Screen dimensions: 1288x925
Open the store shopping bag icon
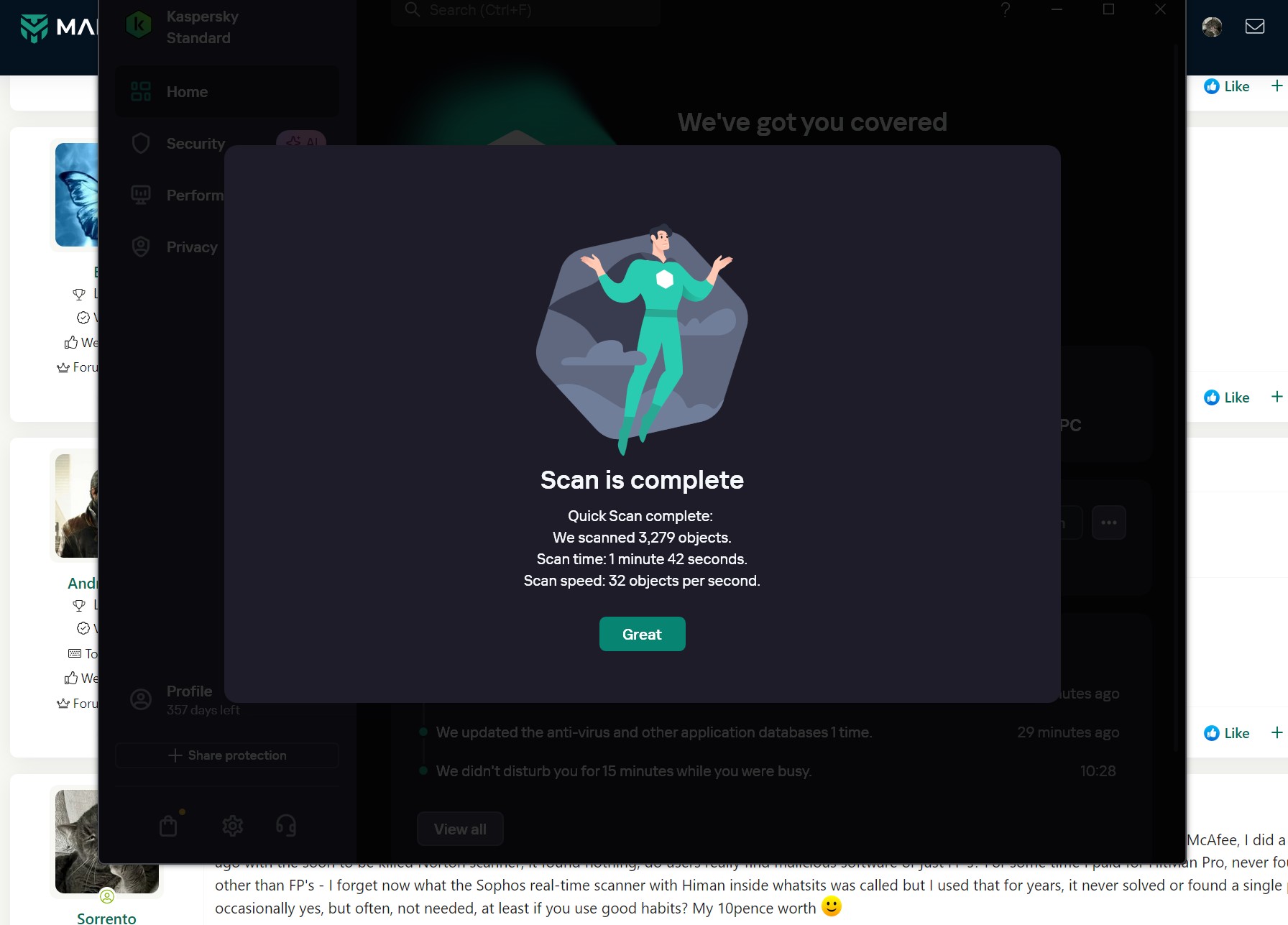click(x=169, y=826)
